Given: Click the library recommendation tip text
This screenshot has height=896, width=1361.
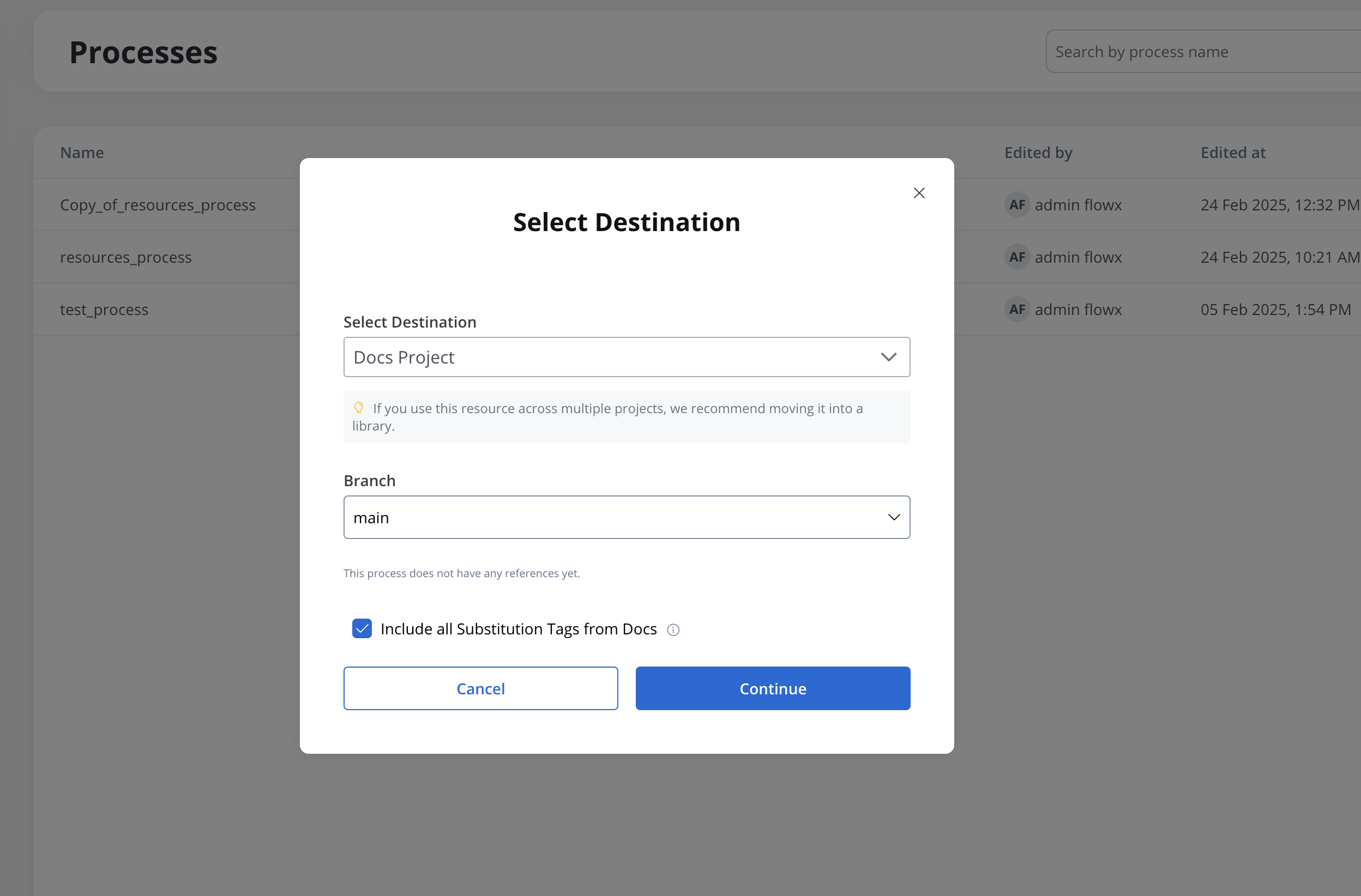Looking at the screenshot, I should (607, 417).
